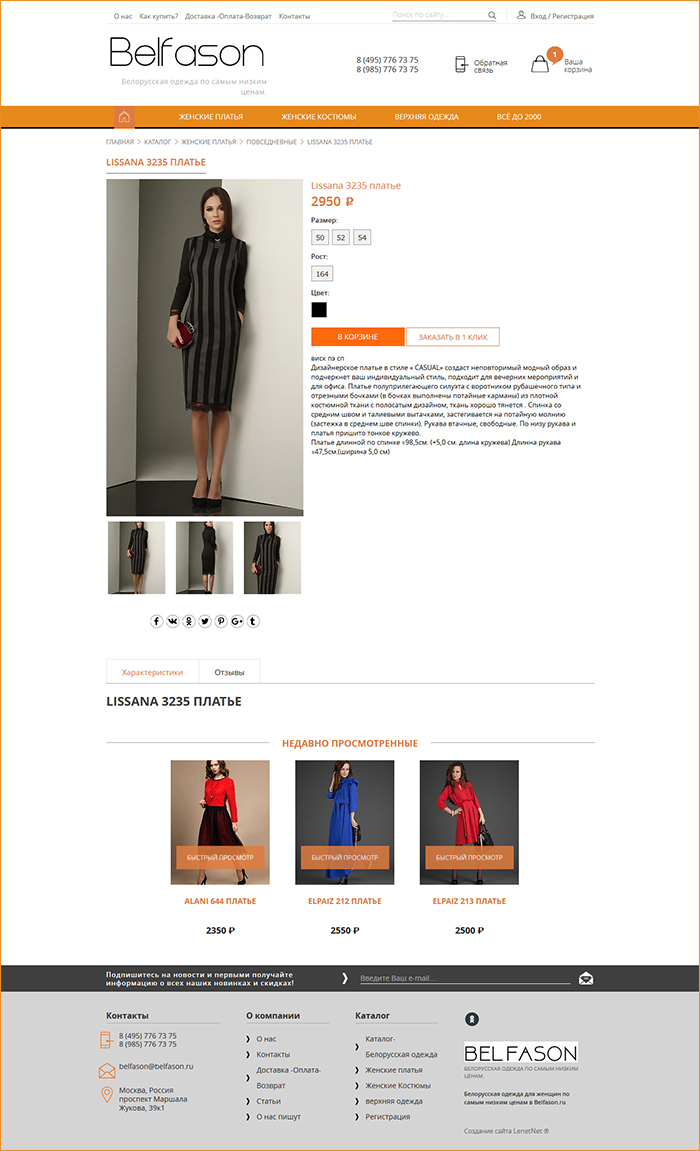Share product on Facebook icon
The width and height of the screenshot is (700, 1151).
[x=156, y=621]
